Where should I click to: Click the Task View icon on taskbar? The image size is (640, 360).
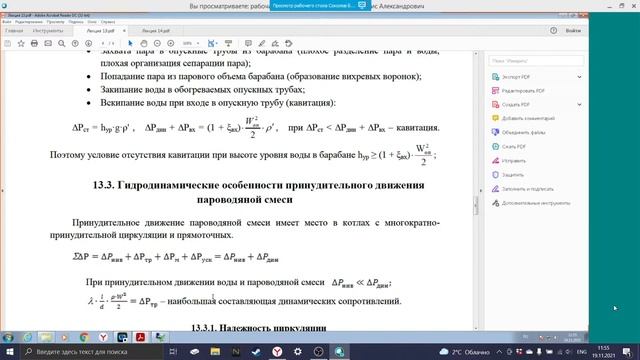tap(173, 352)
